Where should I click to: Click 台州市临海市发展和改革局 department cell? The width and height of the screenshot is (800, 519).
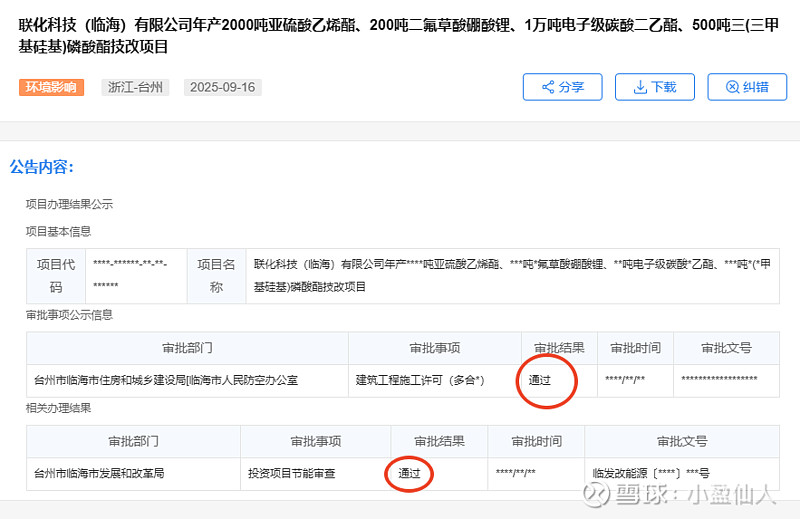pyautogui.click(x=133, y=474)
